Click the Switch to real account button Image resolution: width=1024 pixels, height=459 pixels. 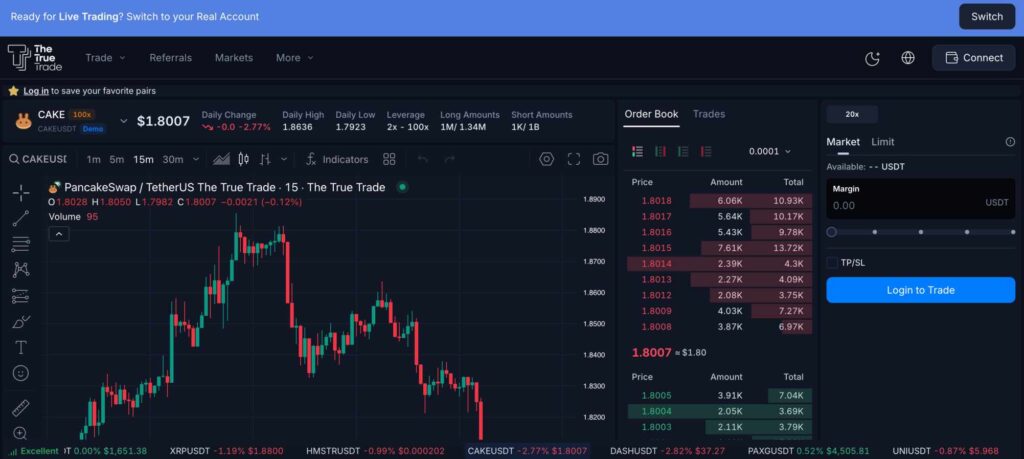[x=987, y=17]
